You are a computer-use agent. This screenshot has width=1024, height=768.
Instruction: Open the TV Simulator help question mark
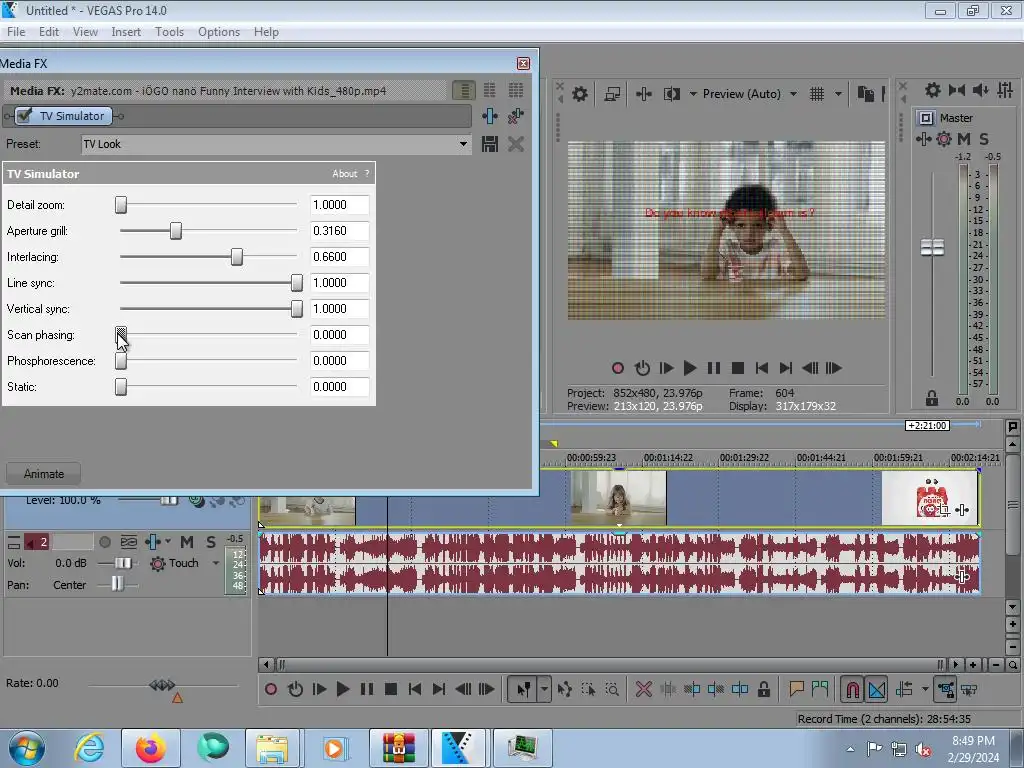[367, 174]
